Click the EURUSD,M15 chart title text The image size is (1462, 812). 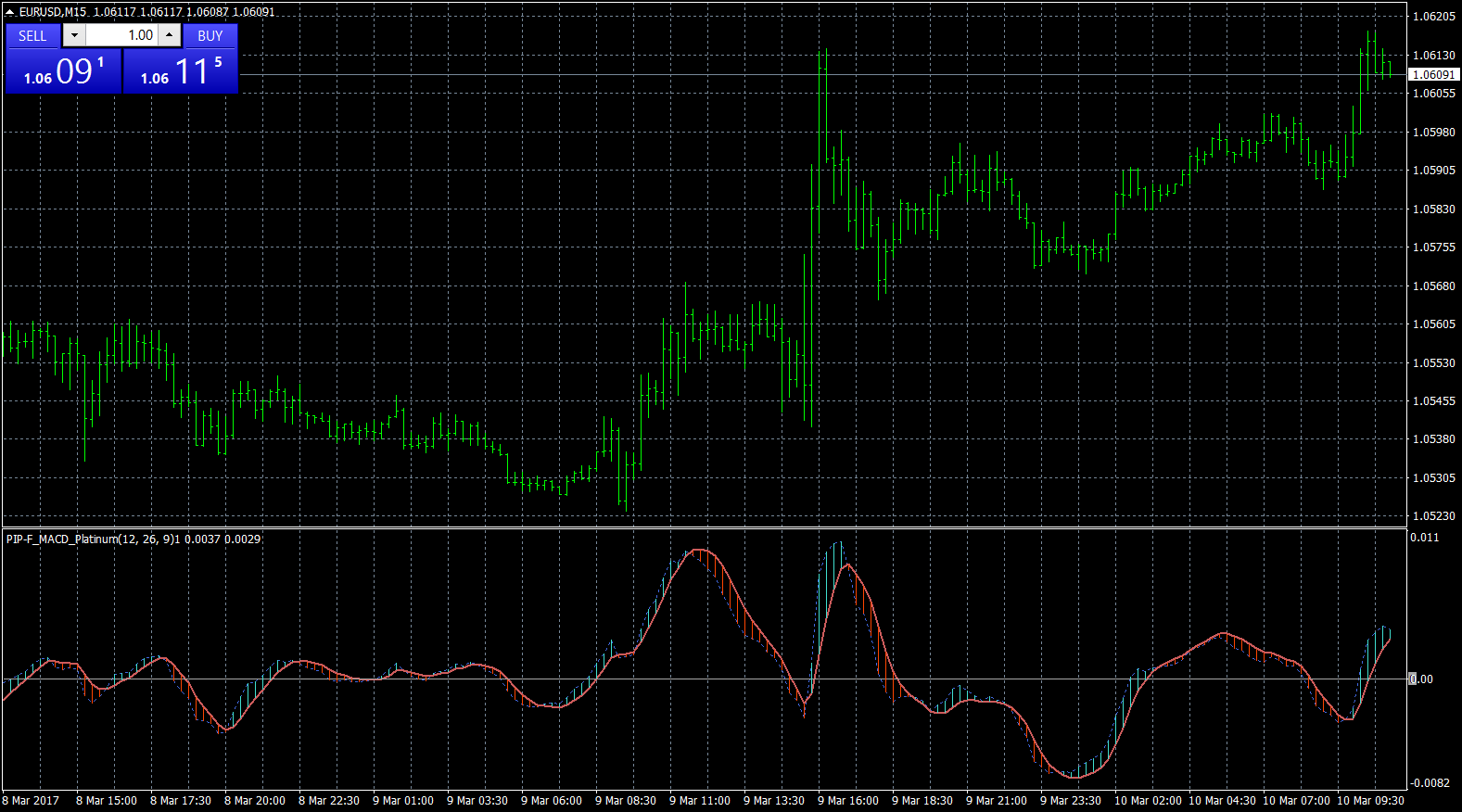tap(53, 11)
